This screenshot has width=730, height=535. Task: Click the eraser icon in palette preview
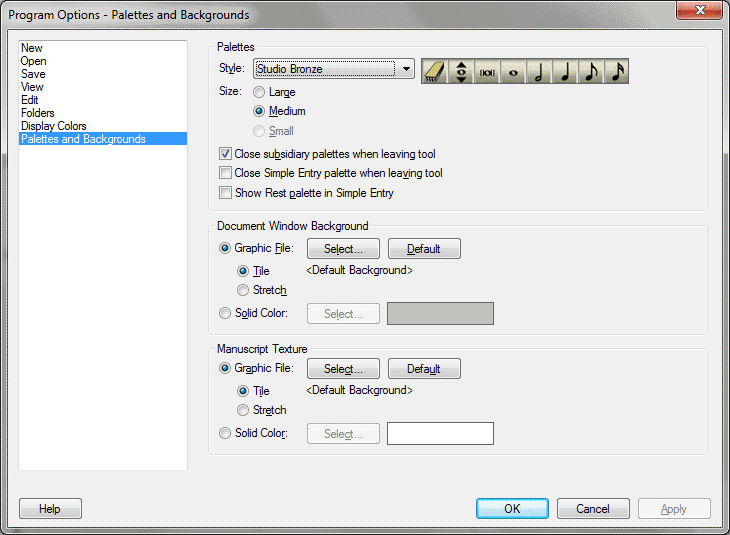coord(434,71)
